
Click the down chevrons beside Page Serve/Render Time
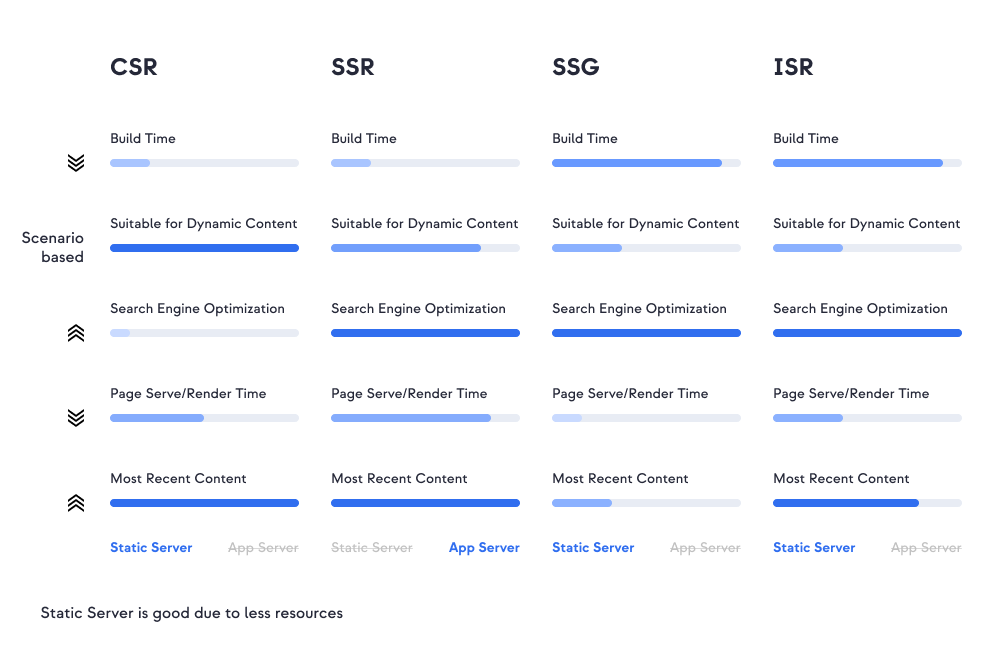(76, 418)
